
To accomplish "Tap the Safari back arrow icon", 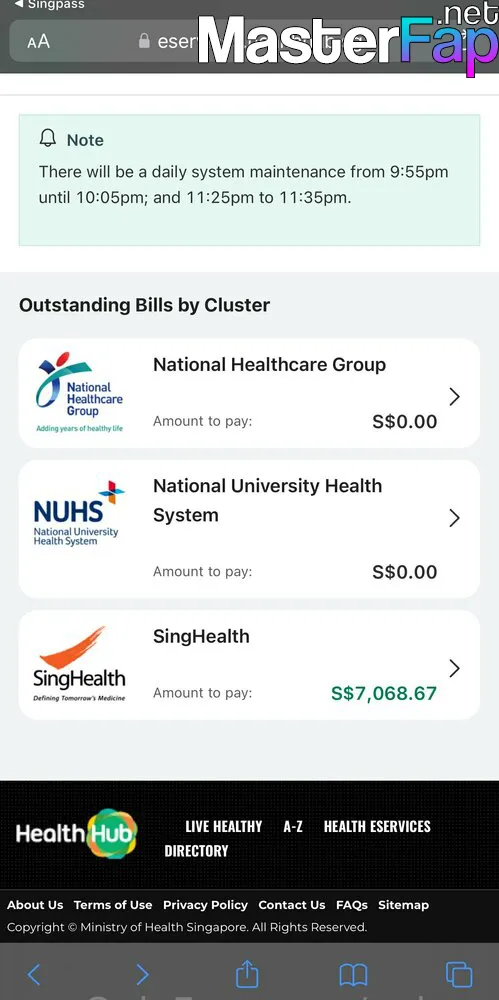I will (x=34, y=974).
